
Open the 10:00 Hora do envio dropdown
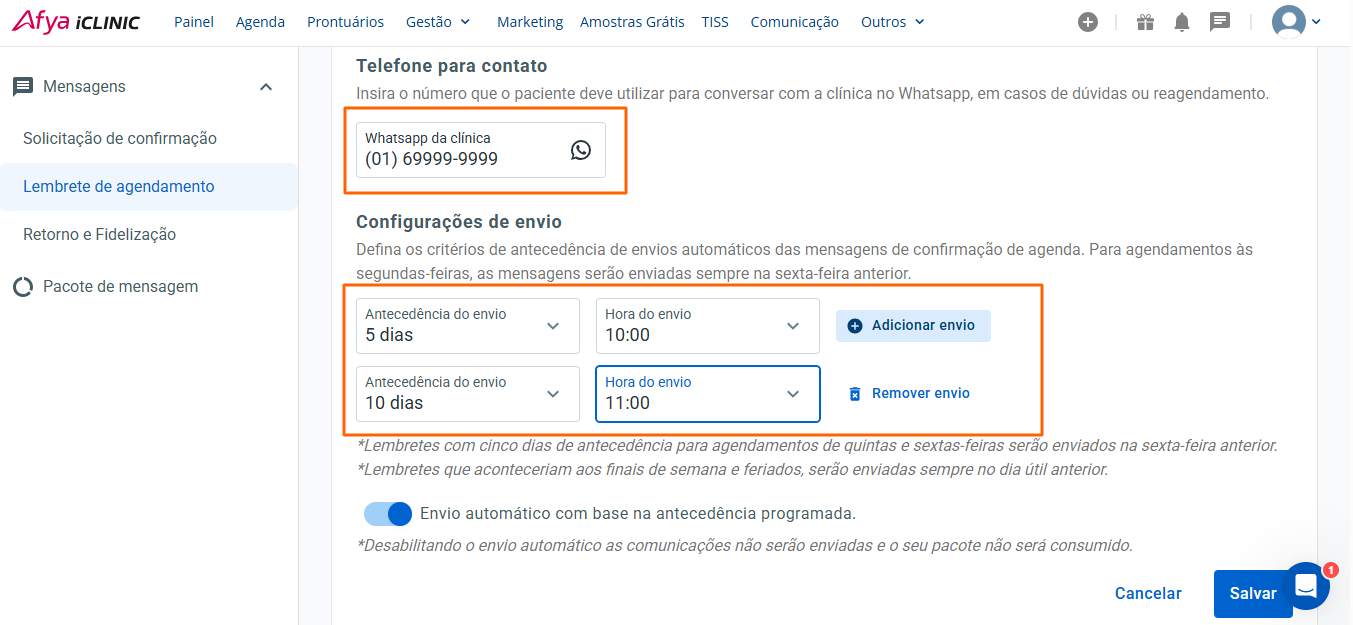707,326
